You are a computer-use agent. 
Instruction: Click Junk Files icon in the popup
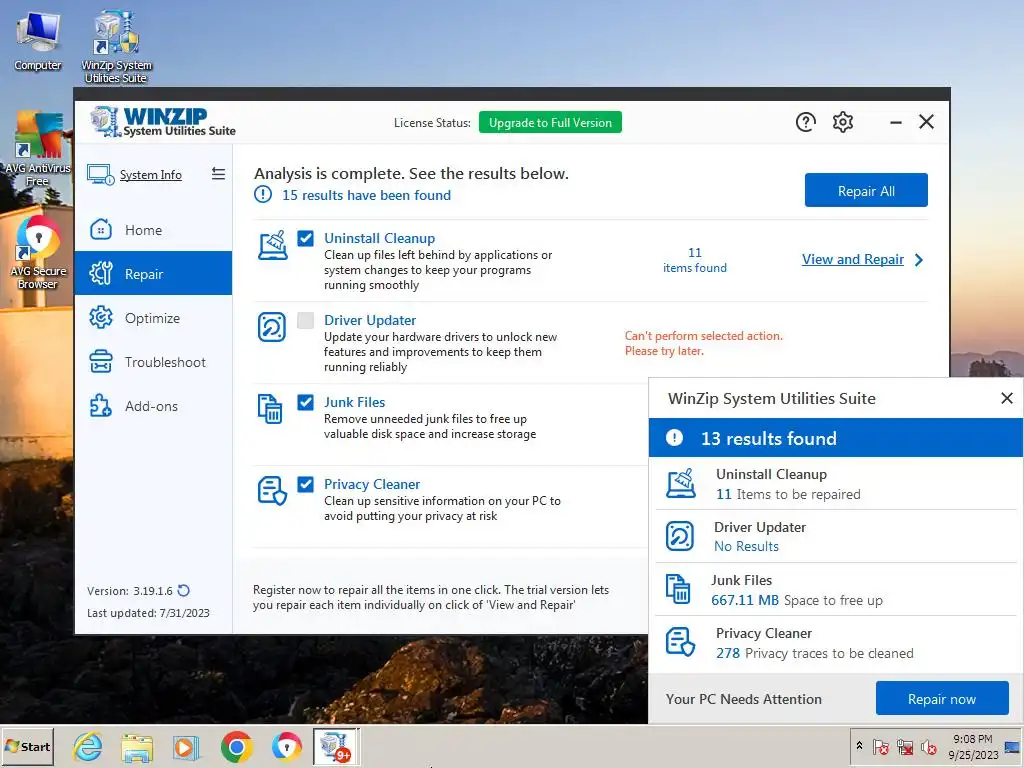coord(678,589)
